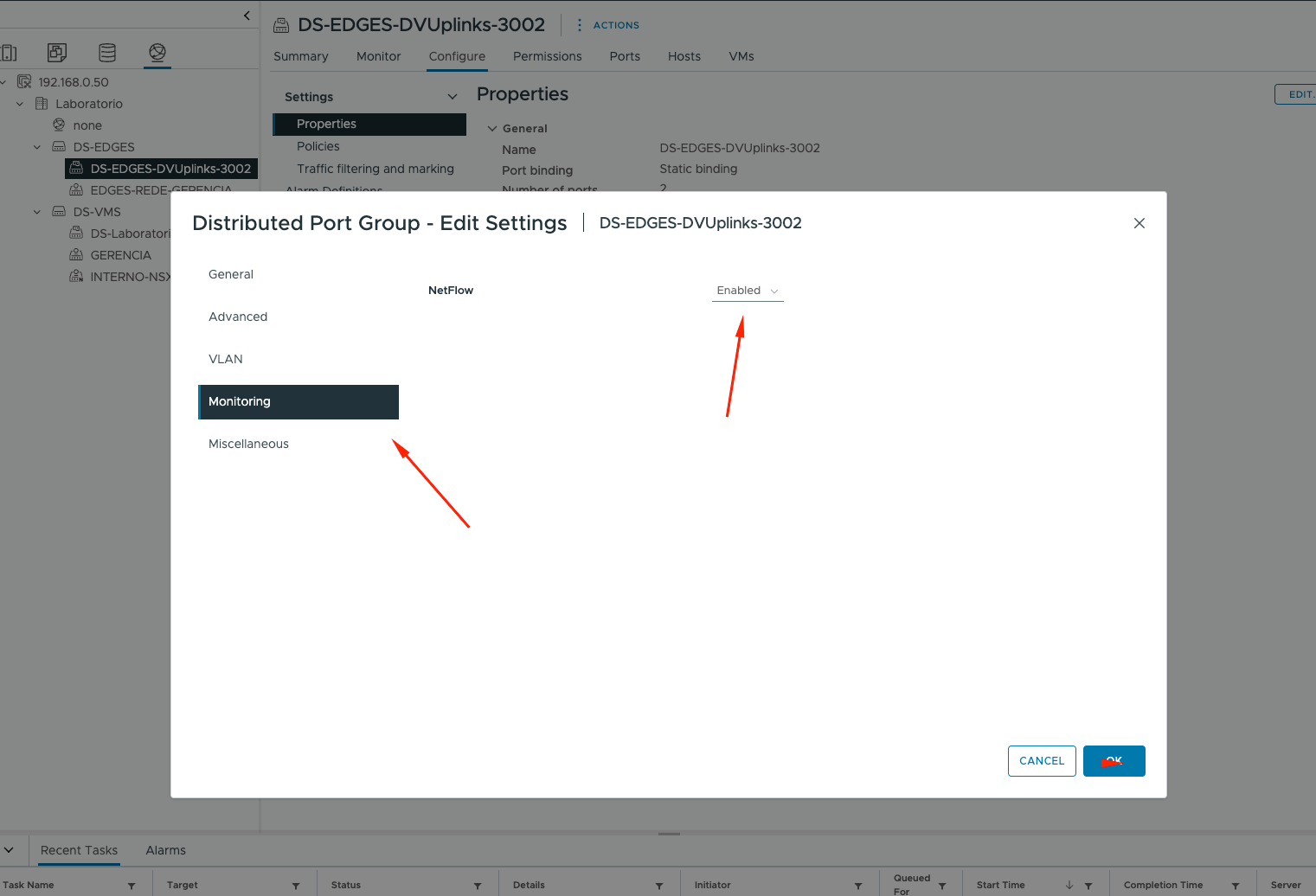
Task: Click the sort arrow on Start Time column
Action: click(x=1069, y=885)
